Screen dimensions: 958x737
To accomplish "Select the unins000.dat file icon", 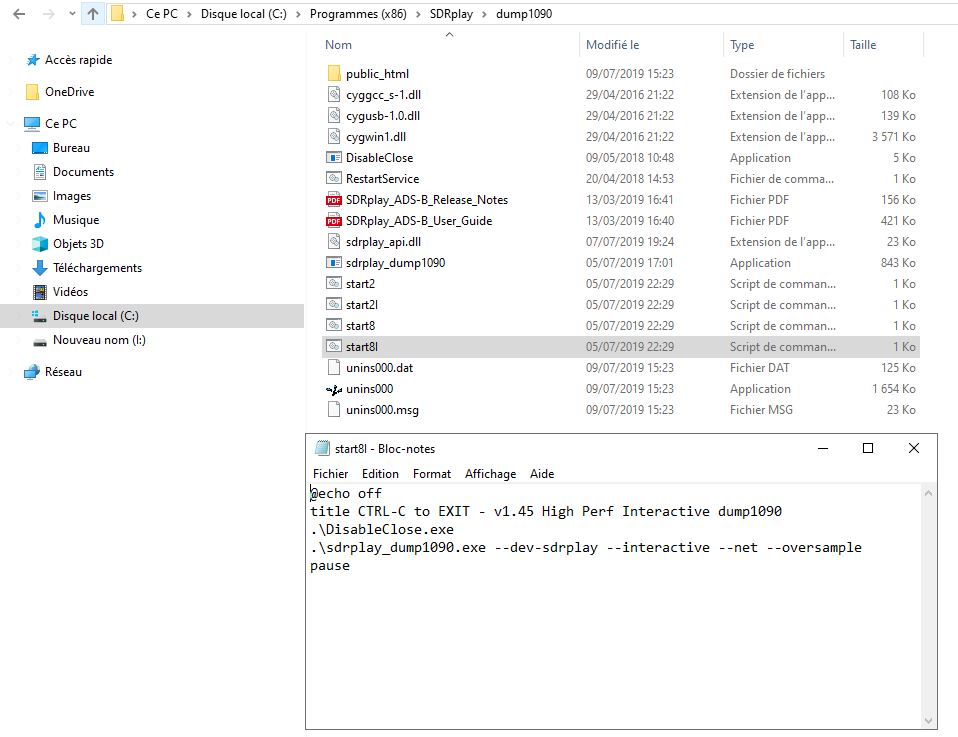I will tap(334, 367).
